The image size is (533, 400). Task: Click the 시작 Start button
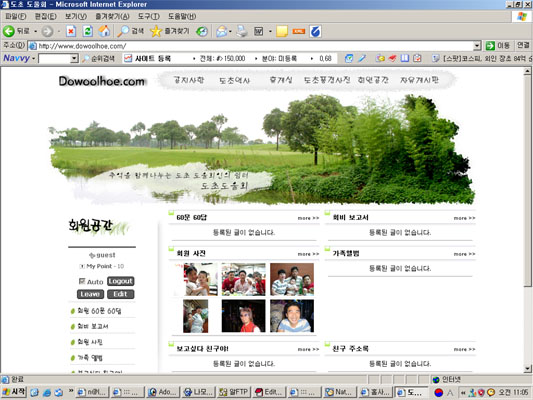(x=14, y=392)
